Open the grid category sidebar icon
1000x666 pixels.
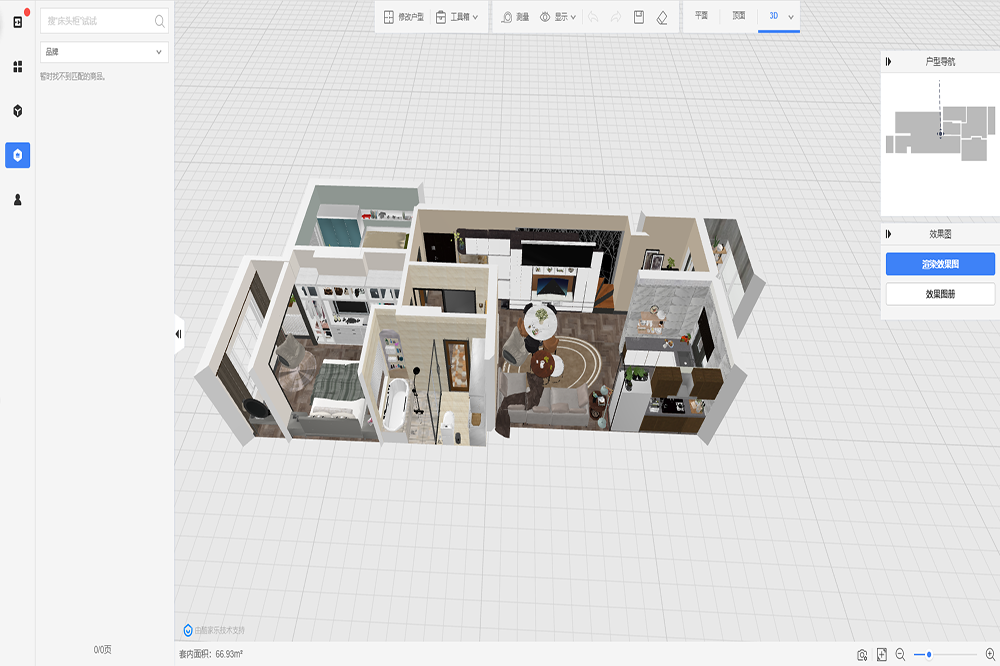coord(17,67)
